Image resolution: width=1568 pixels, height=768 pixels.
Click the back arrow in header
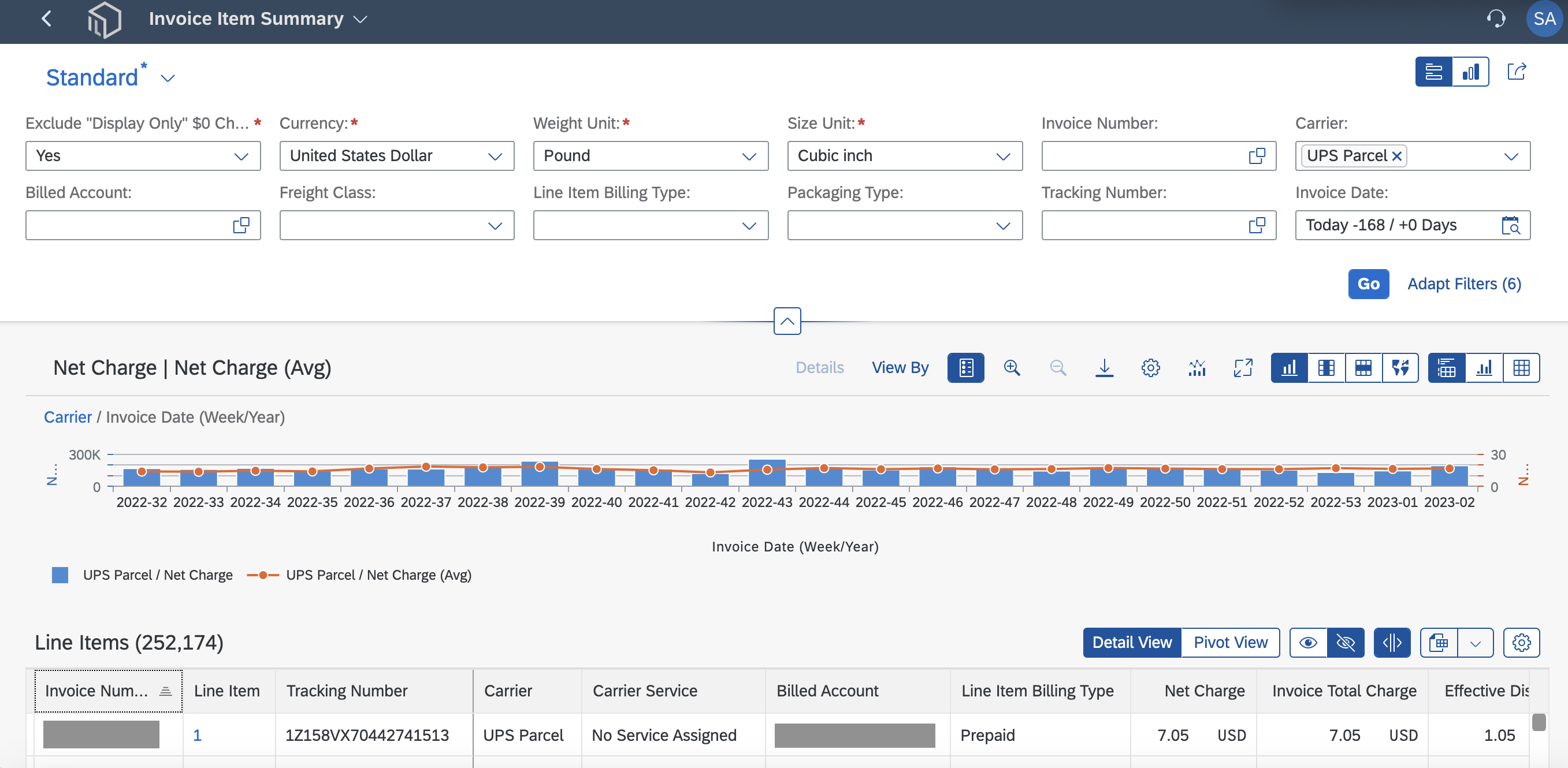point(46,19)
